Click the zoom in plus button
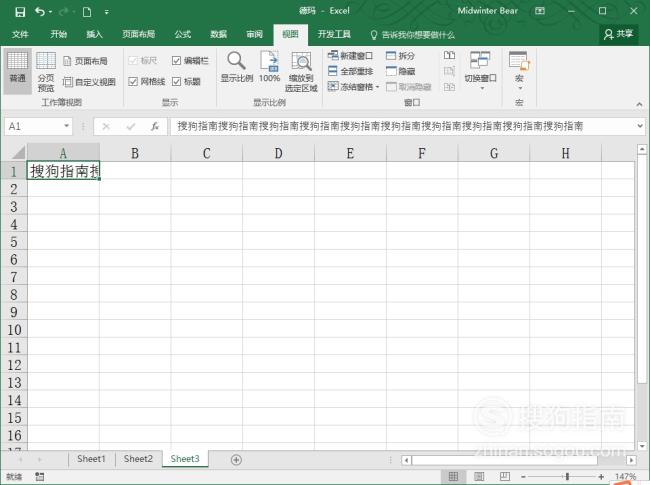650x485 pixels. [601, 477]
